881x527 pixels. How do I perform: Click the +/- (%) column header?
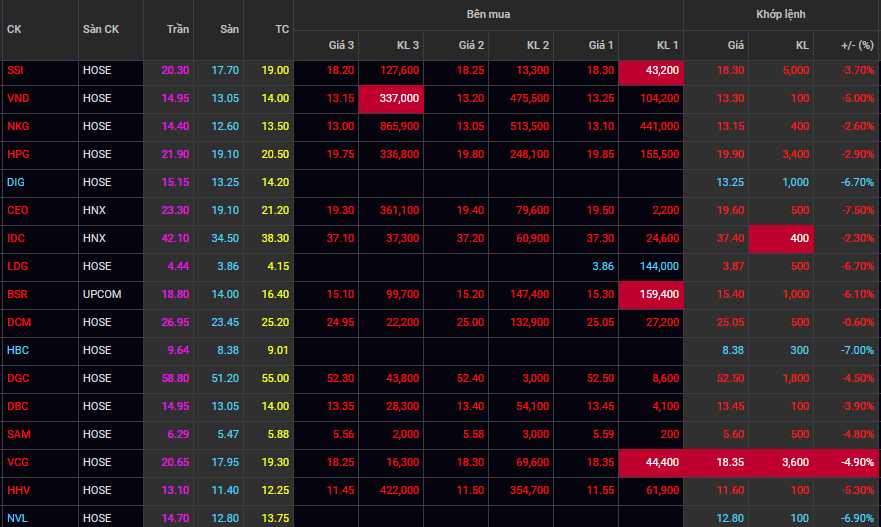point(857,46)
